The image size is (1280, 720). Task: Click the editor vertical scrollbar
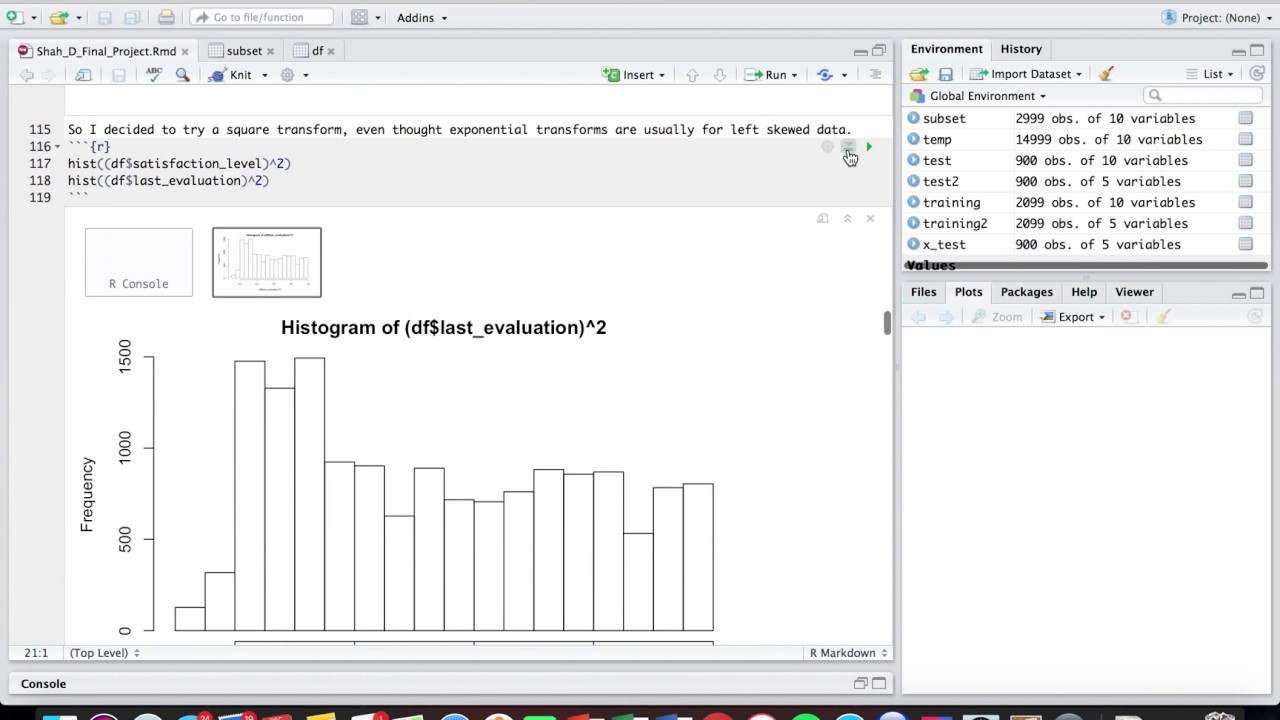click(886, 323)
